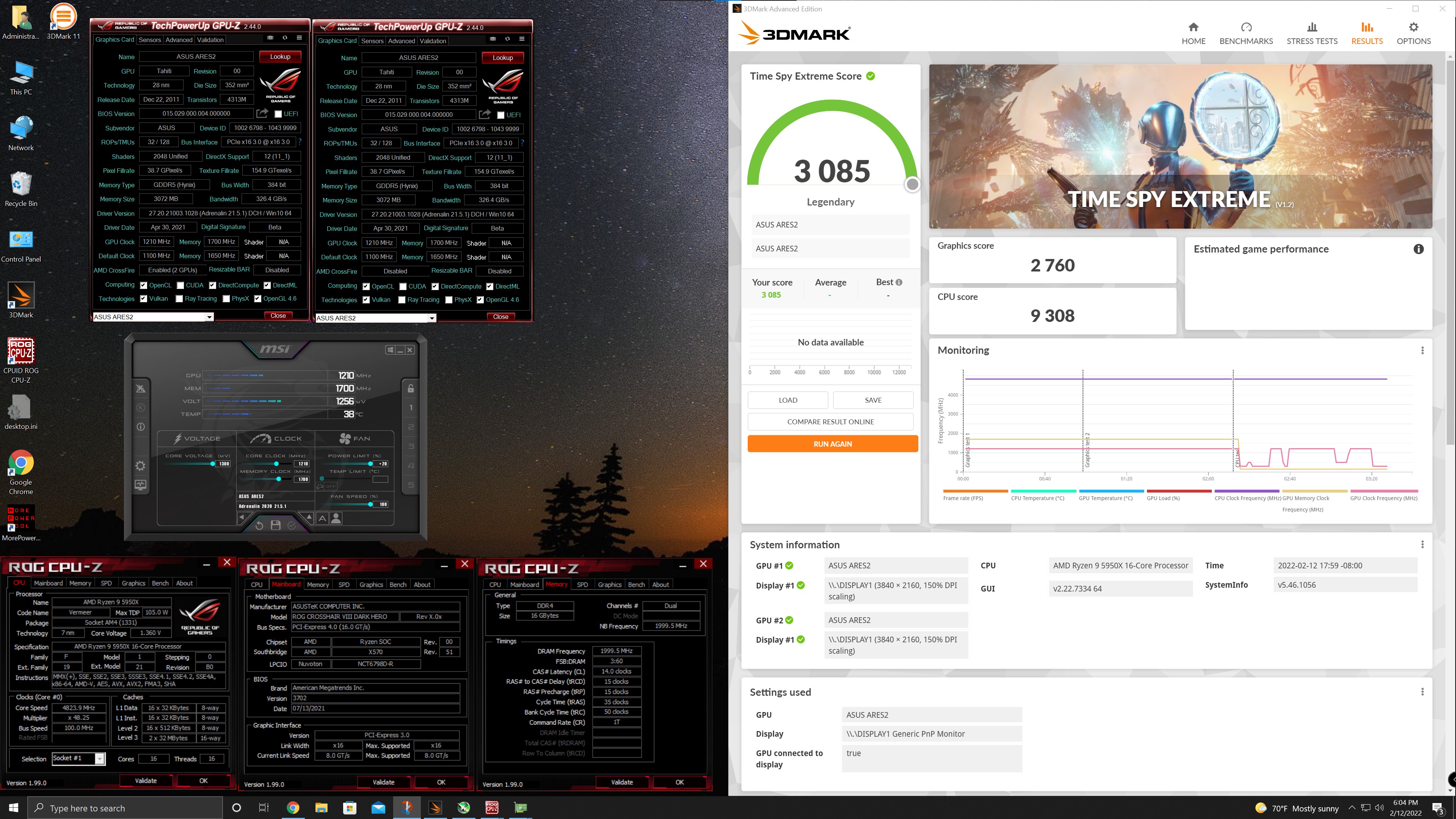This screenshot has width=1456, height=819.
Task: Open Settings used three-dot menu
Action: coord(1422,692)
